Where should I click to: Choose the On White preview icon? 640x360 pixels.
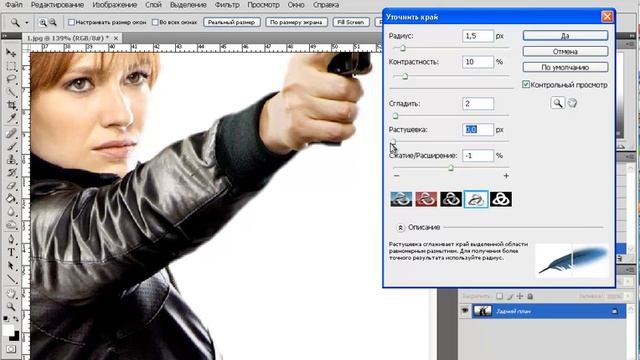(476, 199)
